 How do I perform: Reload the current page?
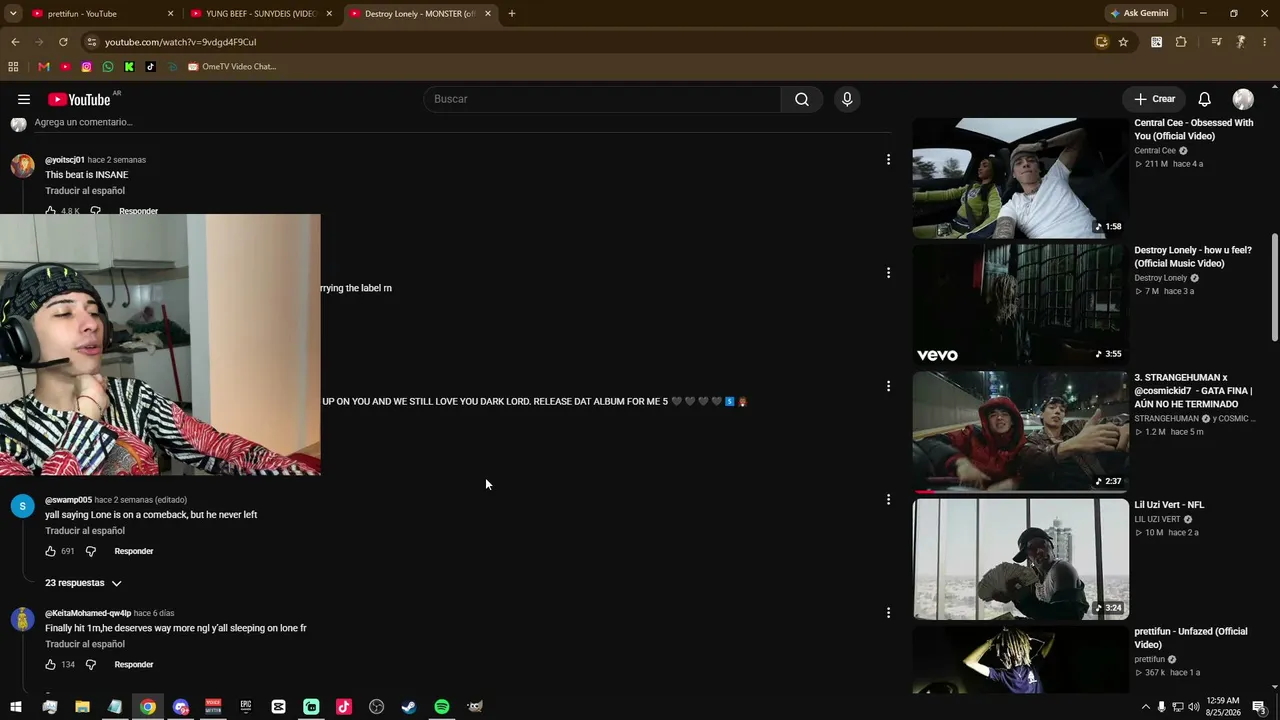(63, 42)
